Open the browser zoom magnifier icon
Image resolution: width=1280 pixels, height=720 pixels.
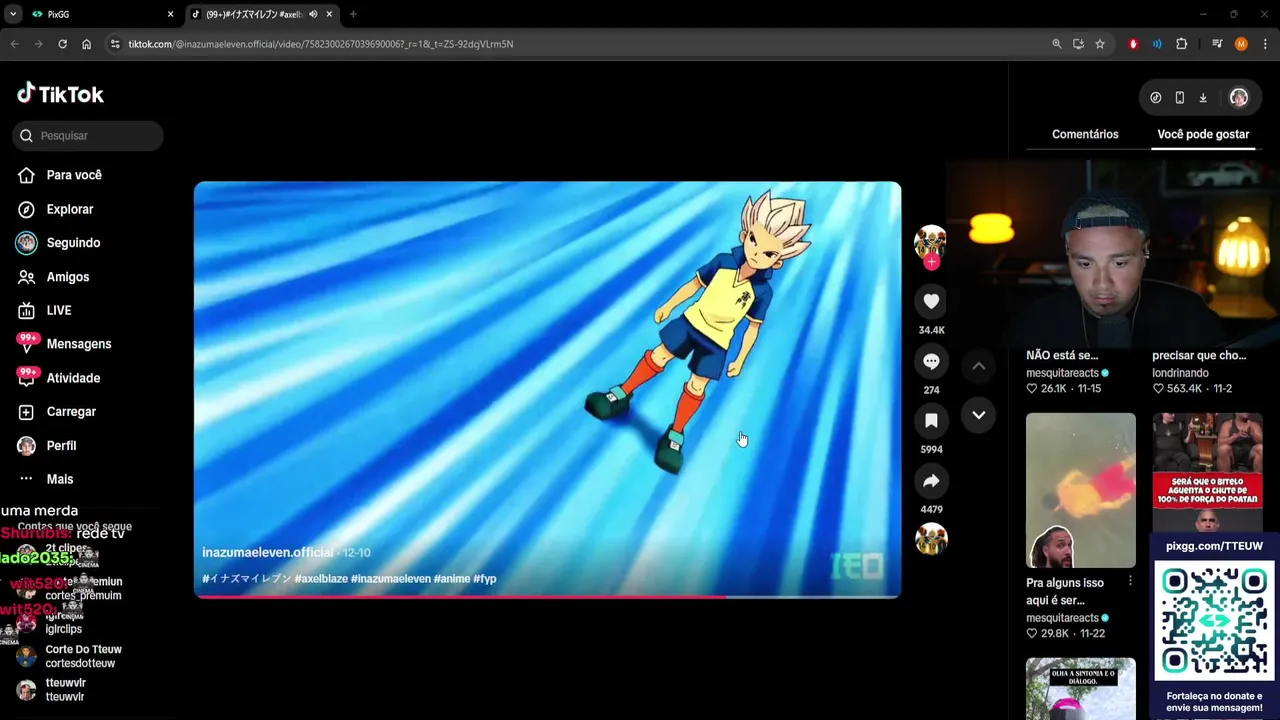coord(1057,44)
